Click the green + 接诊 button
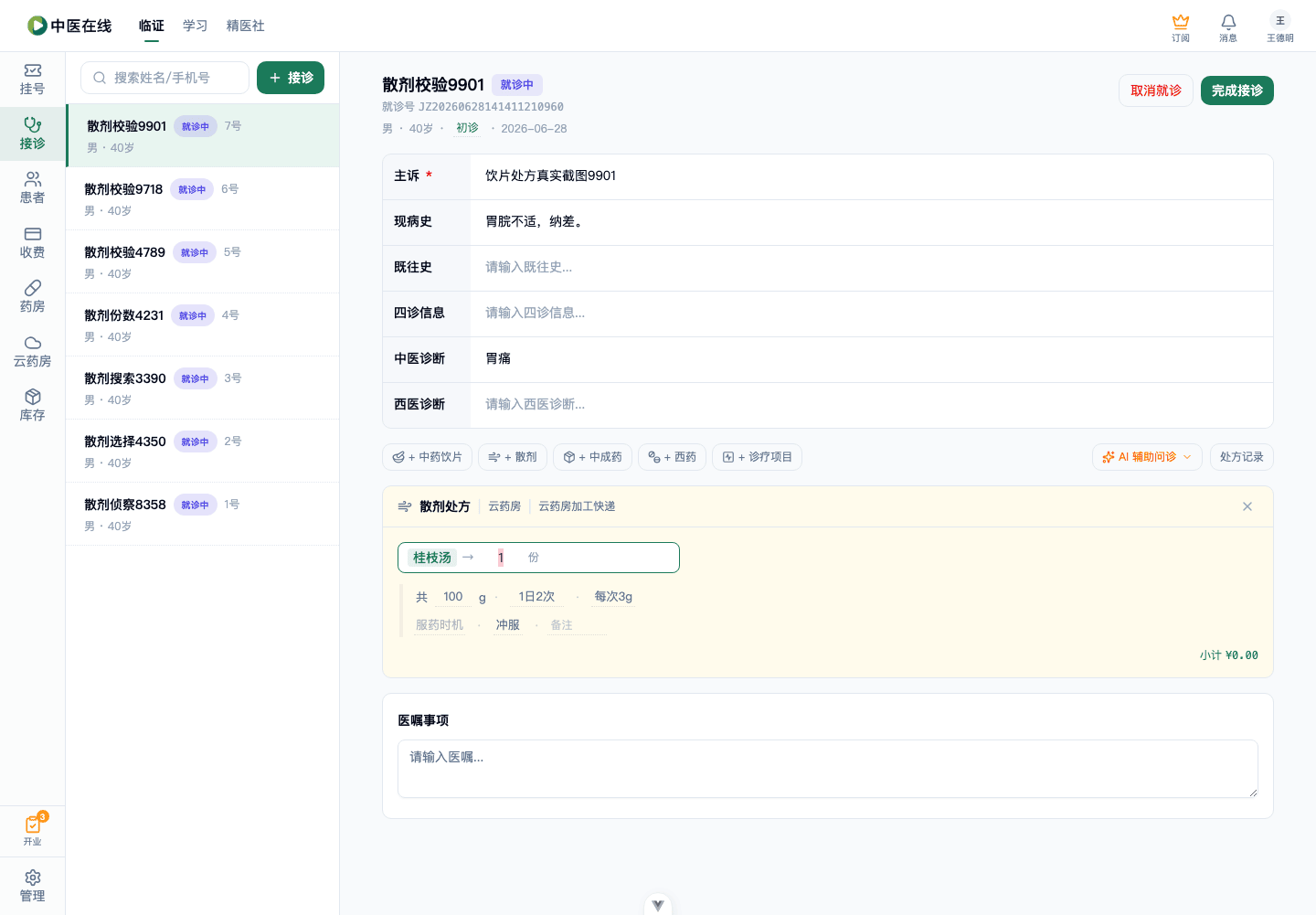Image resolution: width=1316 pixels, height=915 pixels. pyautogui.click(x=291, y=78)
